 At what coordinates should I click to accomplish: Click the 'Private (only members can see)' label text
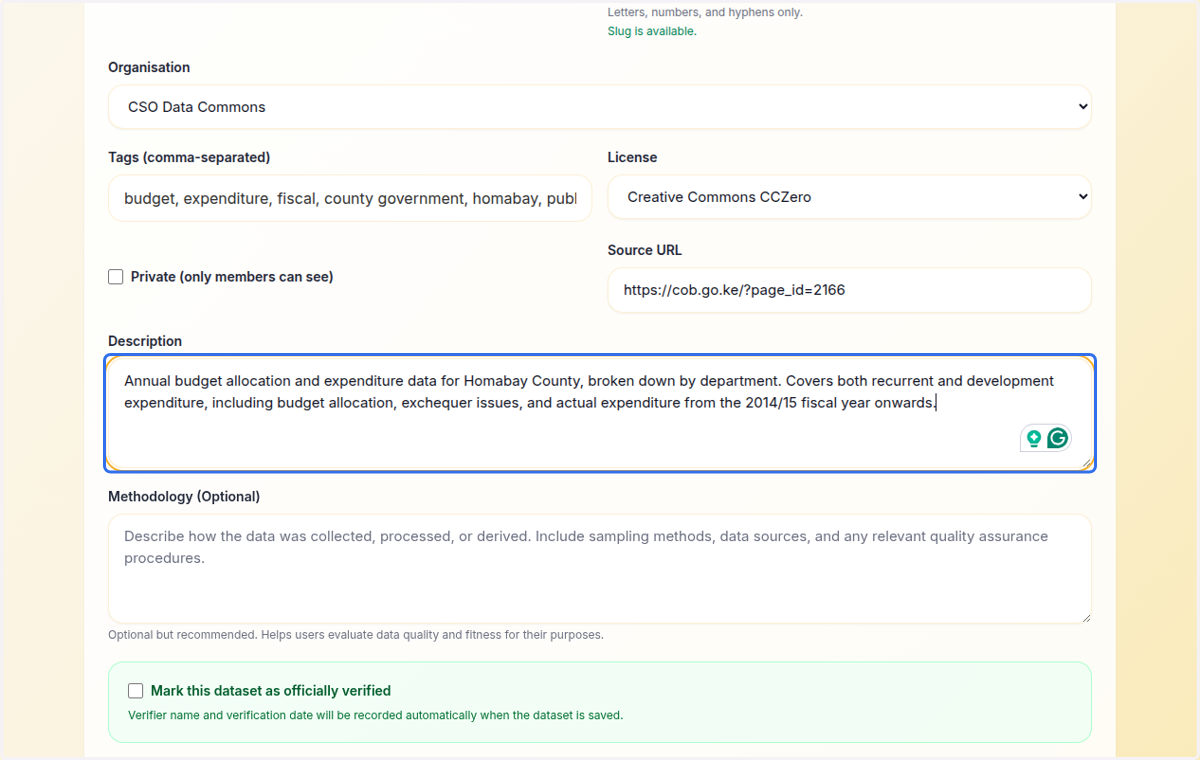coord(232,277)
